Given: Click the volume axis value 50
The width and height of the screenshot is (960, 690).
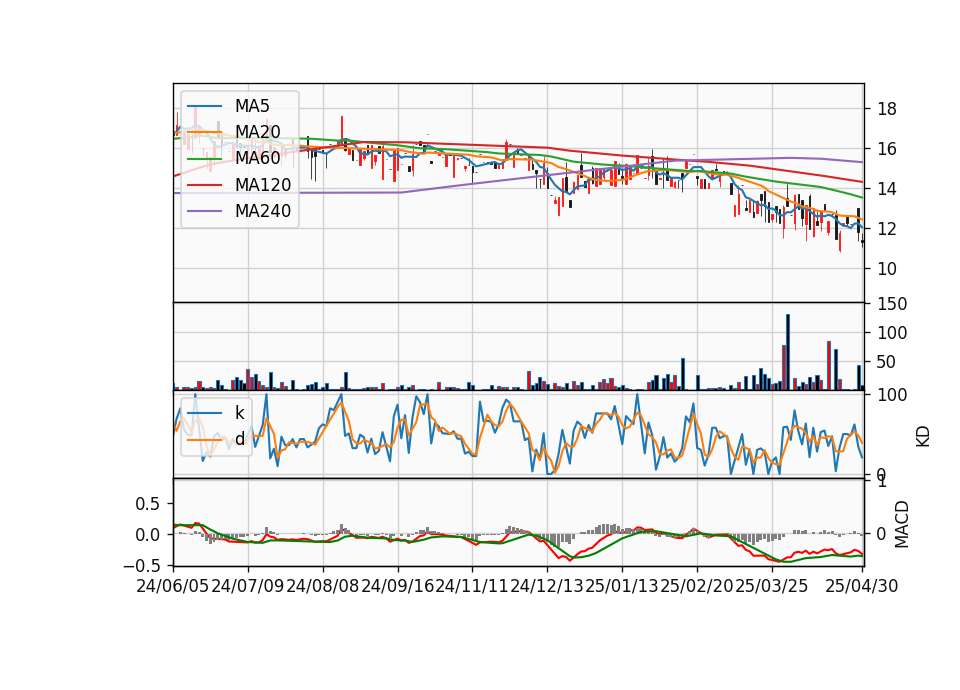Looking at the screenshot, I should tap(887, 362).
